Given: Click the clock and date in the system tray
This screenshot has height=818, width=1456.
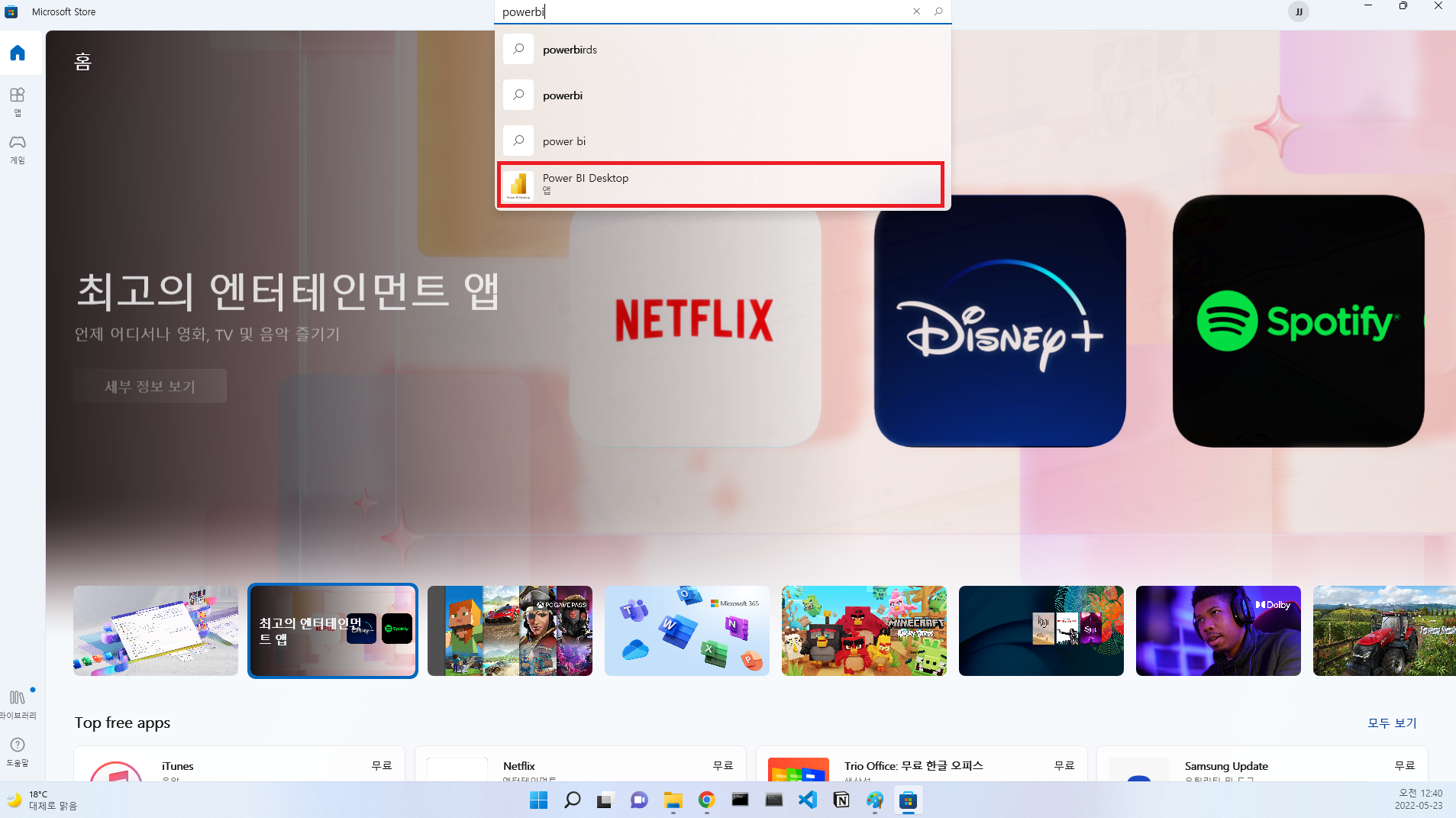Looking at the screenshot, I should point(1419,800).
